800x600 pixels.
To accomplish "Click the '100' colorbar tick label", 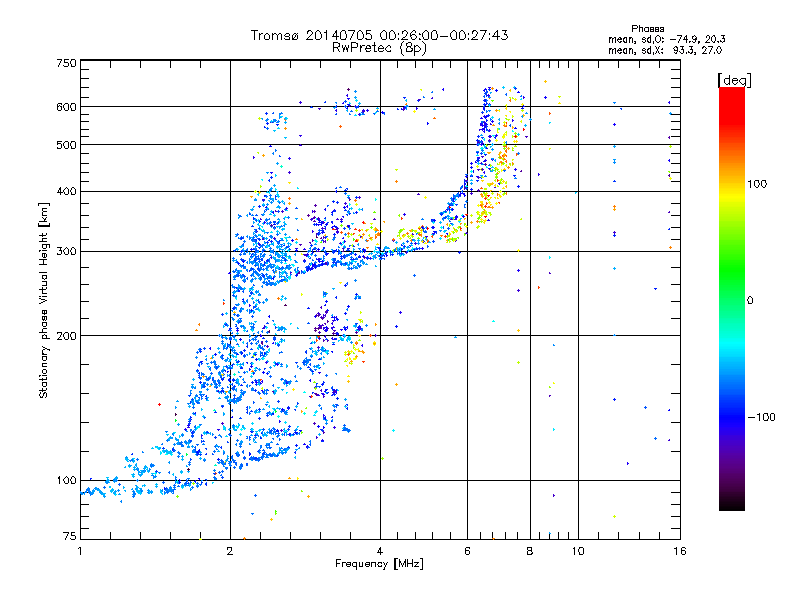I will [757, 184].
